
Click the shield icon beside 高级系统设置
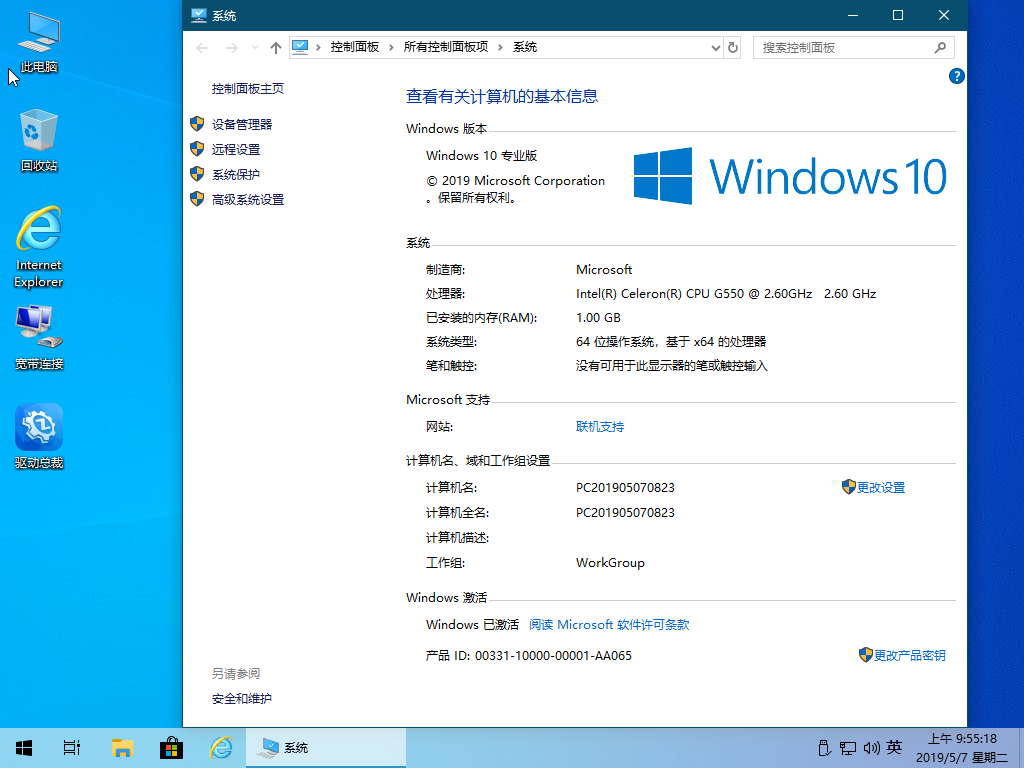tap(197, 199)
